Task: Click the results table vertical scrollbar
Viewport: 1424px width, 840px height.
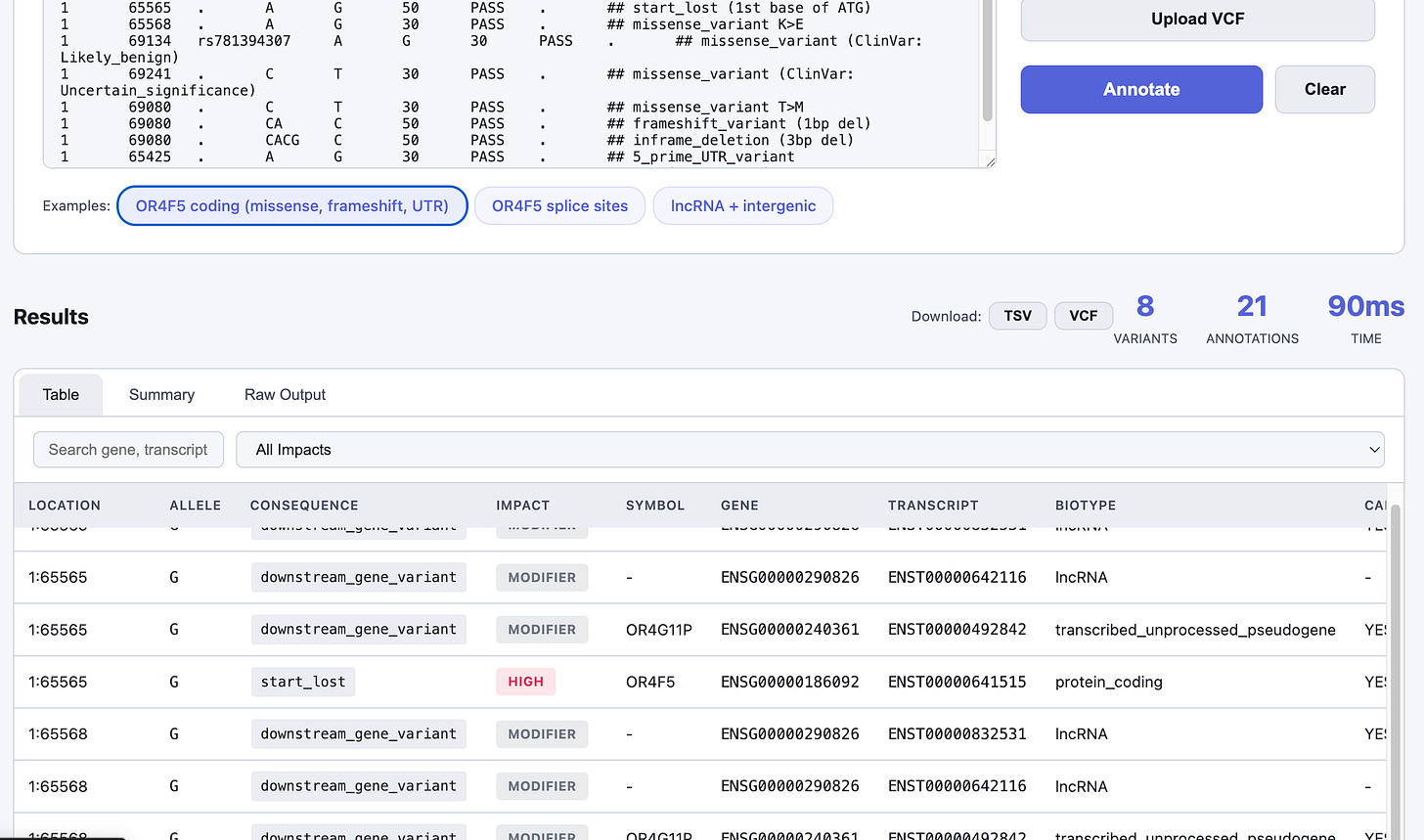Action: [x=1396, y=673]
